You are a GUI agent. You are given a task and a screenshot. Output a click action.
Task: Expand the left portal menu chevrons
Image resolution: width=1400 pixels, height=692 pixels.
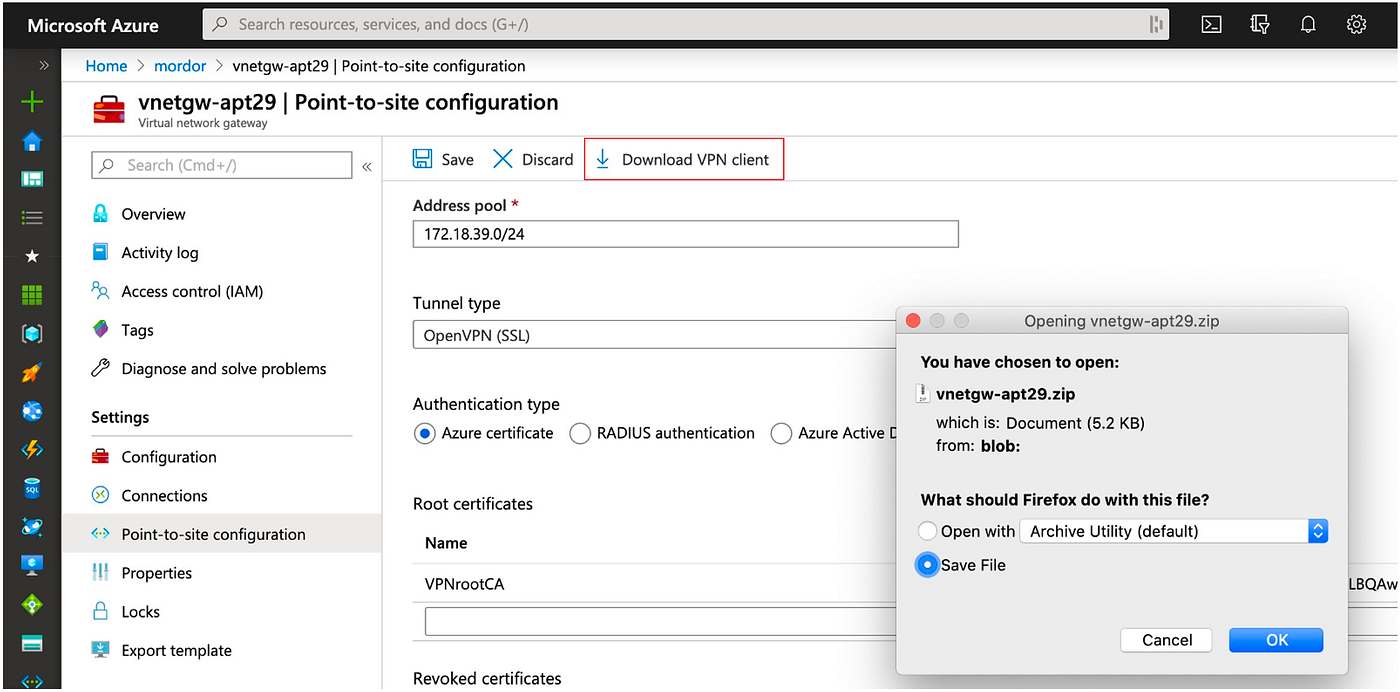44,65
